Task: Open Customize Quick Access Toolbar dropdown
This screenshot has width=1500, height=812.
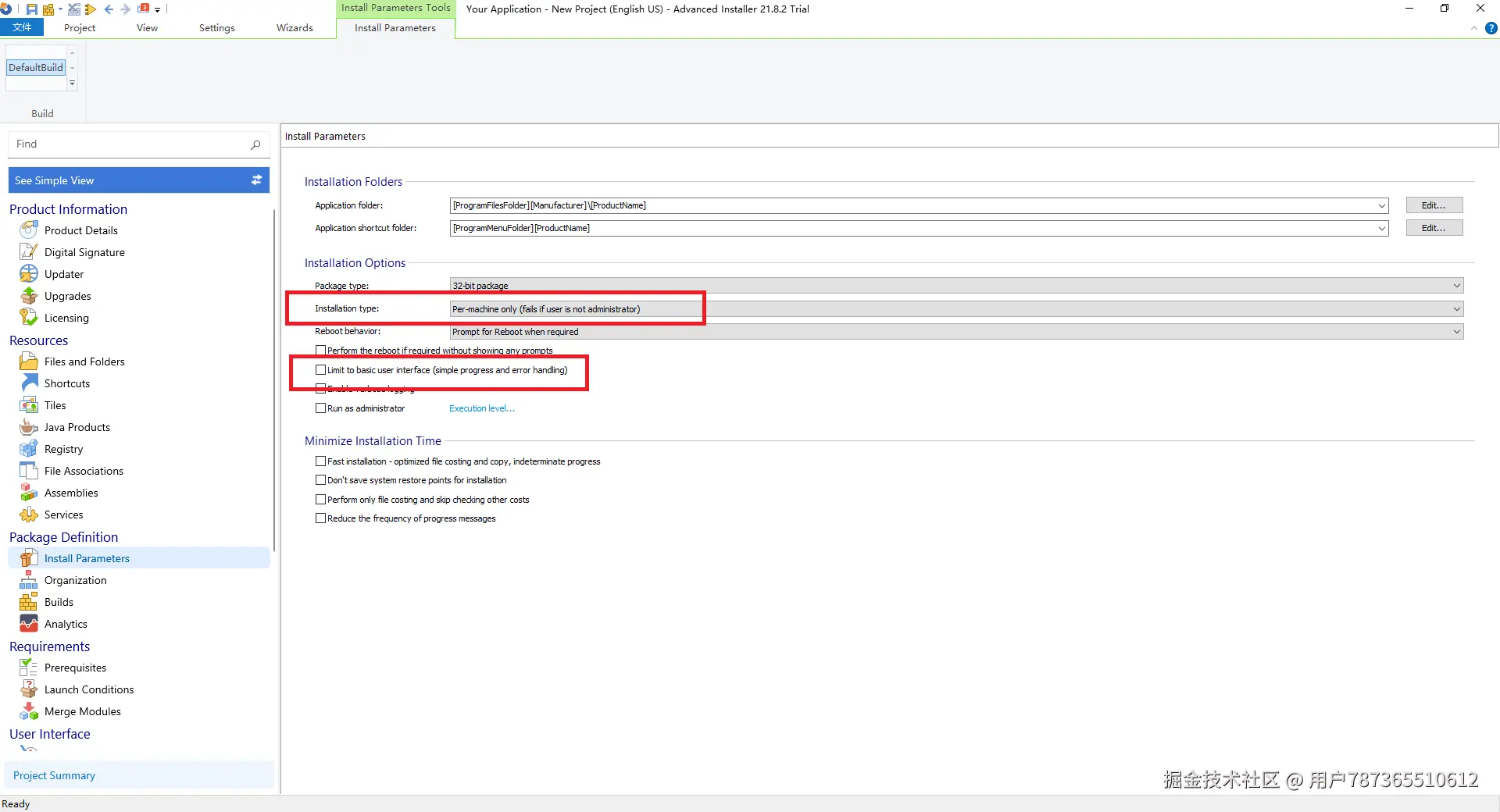Action: coord(157,10)
